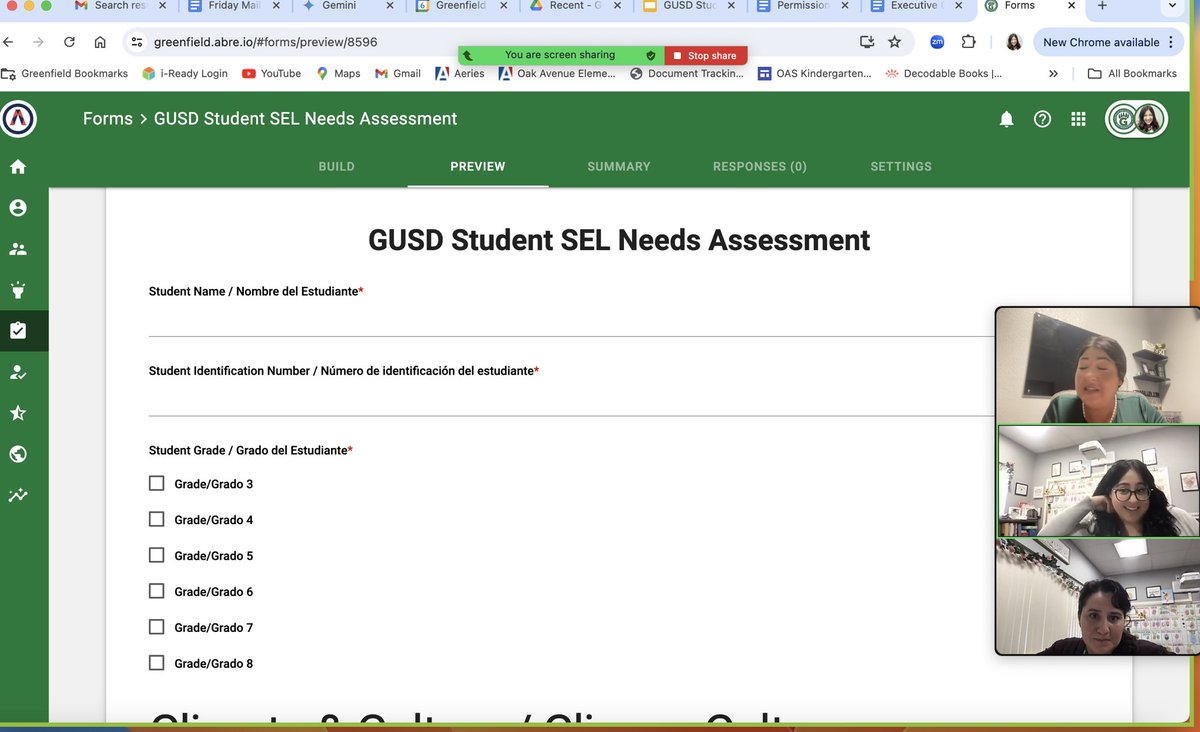The height and width of the screenshot is (732, 1200).
Task: Select the star icon in the sidebar
Action: point(18,413)
